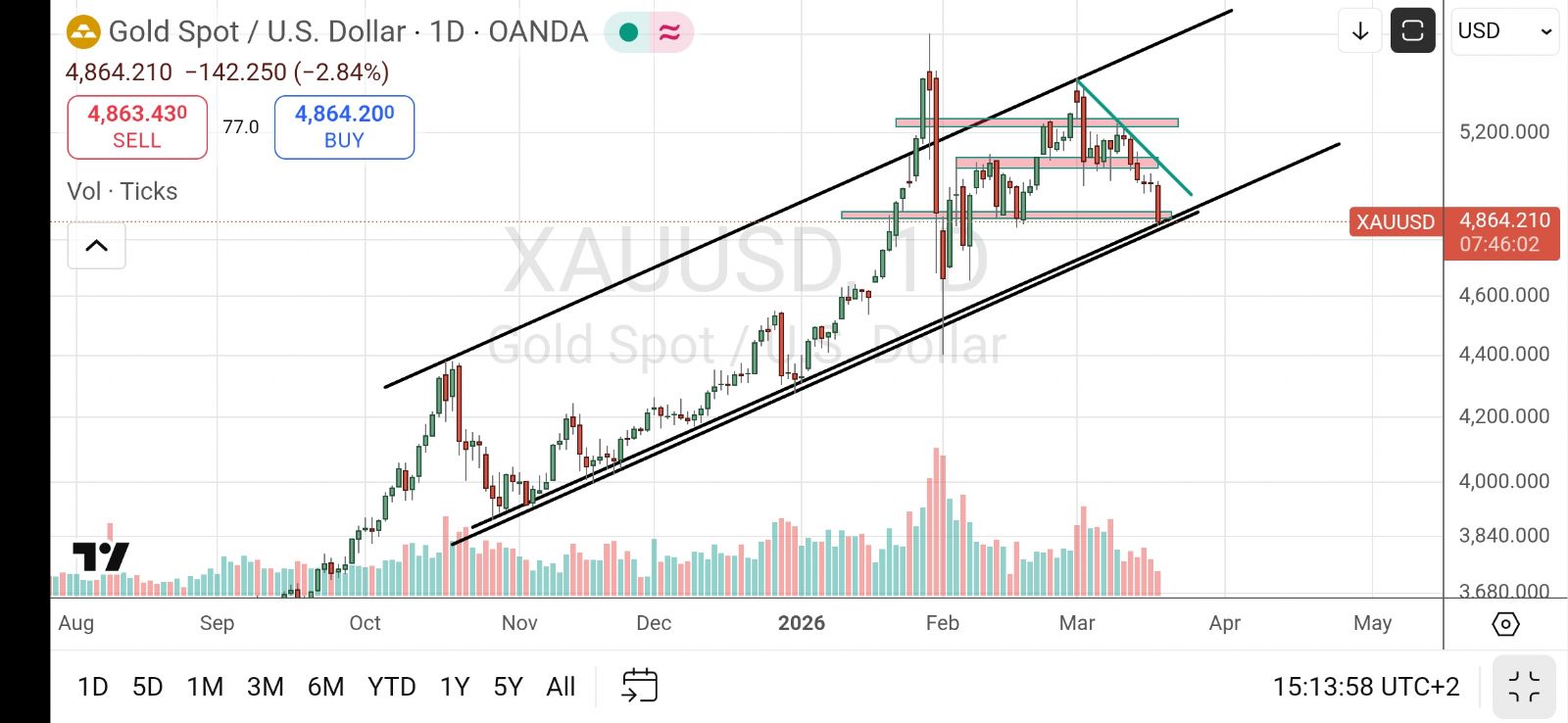This screenshot has width=1568, height=723.
Task: Exit fullscreen using the collapse icon
Action: click(1524, 687)
